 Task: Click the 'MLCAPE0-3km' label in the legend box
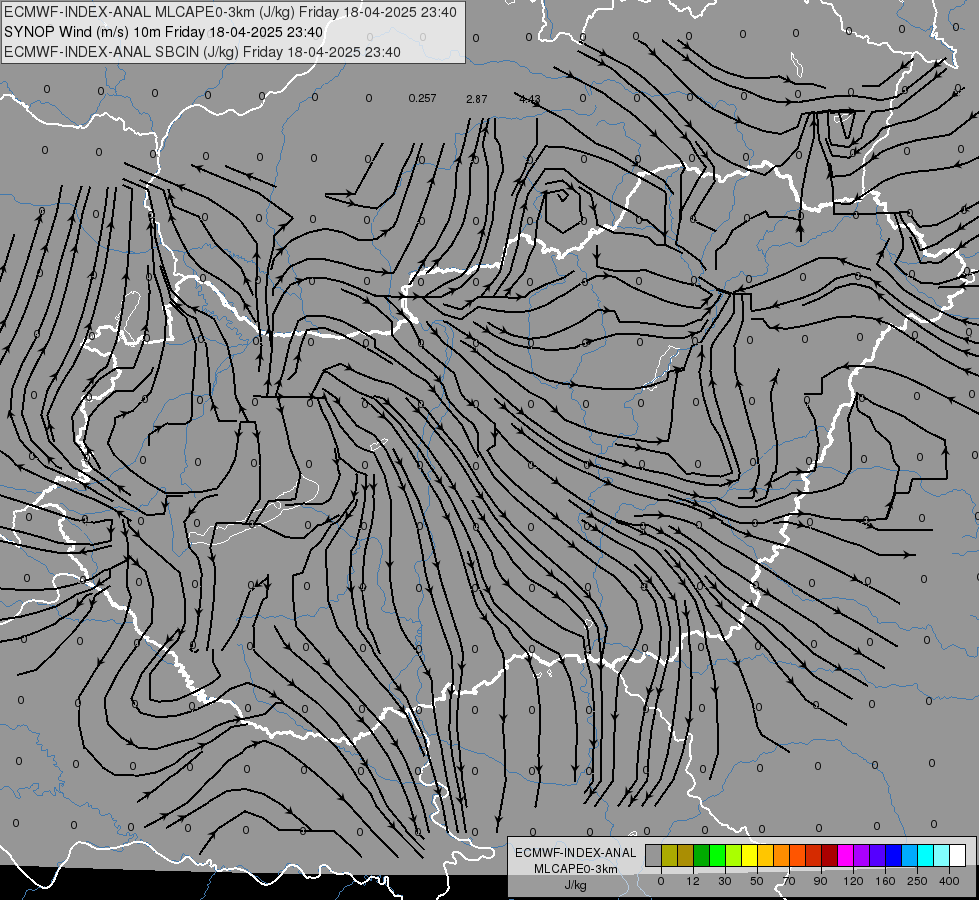click(576, 869)
